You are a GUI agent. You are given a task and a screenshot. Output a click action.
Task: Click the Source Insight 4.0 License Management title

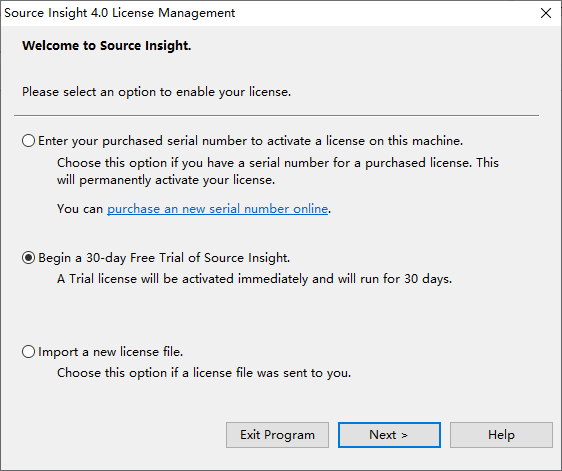coord(119,13)
